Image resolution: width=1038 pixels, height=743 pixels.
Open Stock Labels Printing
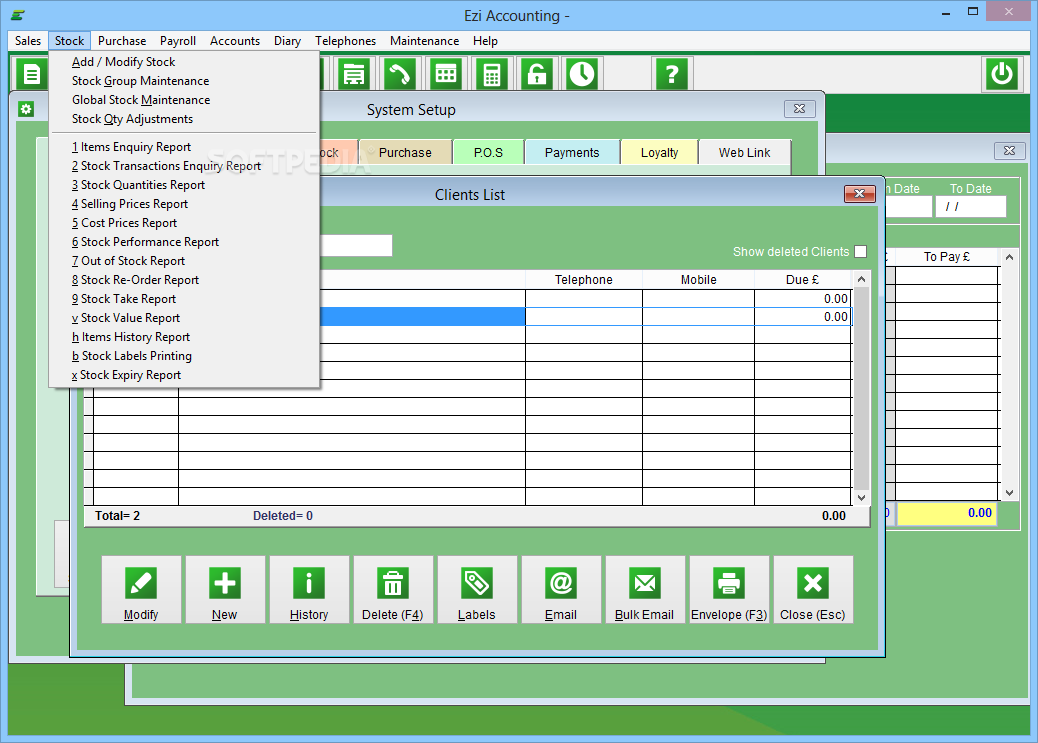185,356
